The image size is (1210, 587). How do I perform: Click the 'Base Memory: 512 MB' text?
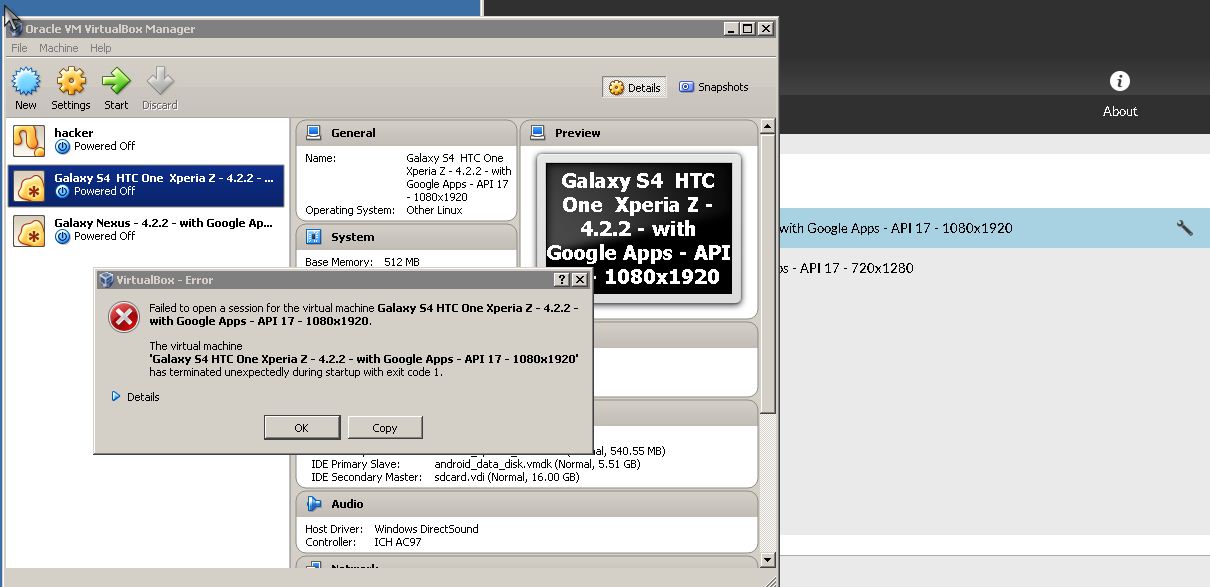coord(362,262)
